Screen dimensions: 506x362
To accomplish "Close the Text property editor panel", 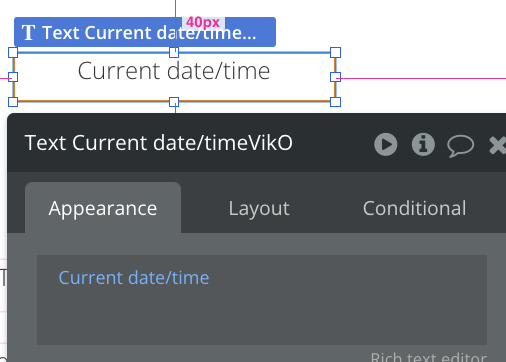I will (x=498, y=145).
